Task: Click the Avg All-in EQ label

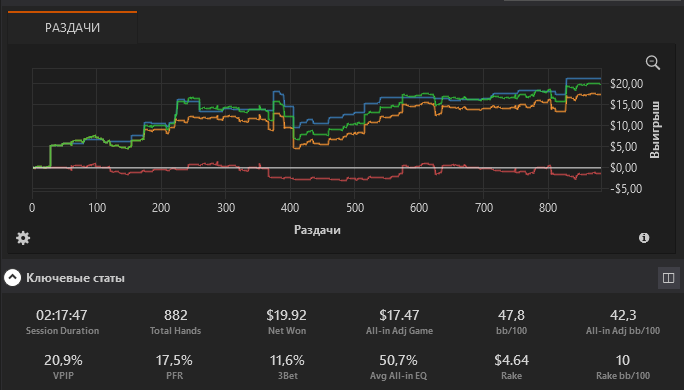Action: click(398, 376)
